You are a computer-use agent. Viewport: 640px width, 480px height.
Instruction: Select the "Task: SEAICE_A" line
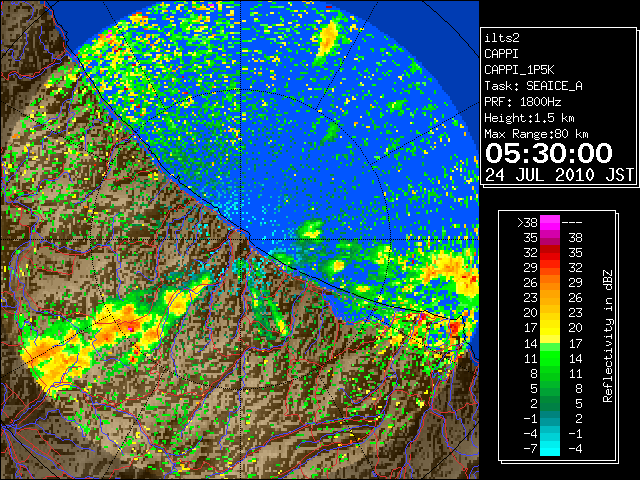coord(533,86)
